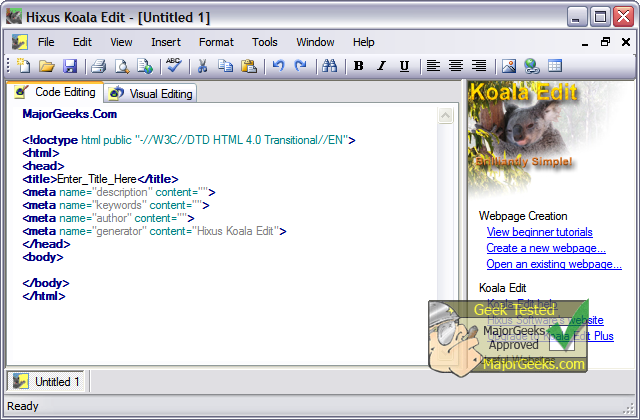
Task: Center align text icon
Action: pyautogui.click(x=456, y=66)
